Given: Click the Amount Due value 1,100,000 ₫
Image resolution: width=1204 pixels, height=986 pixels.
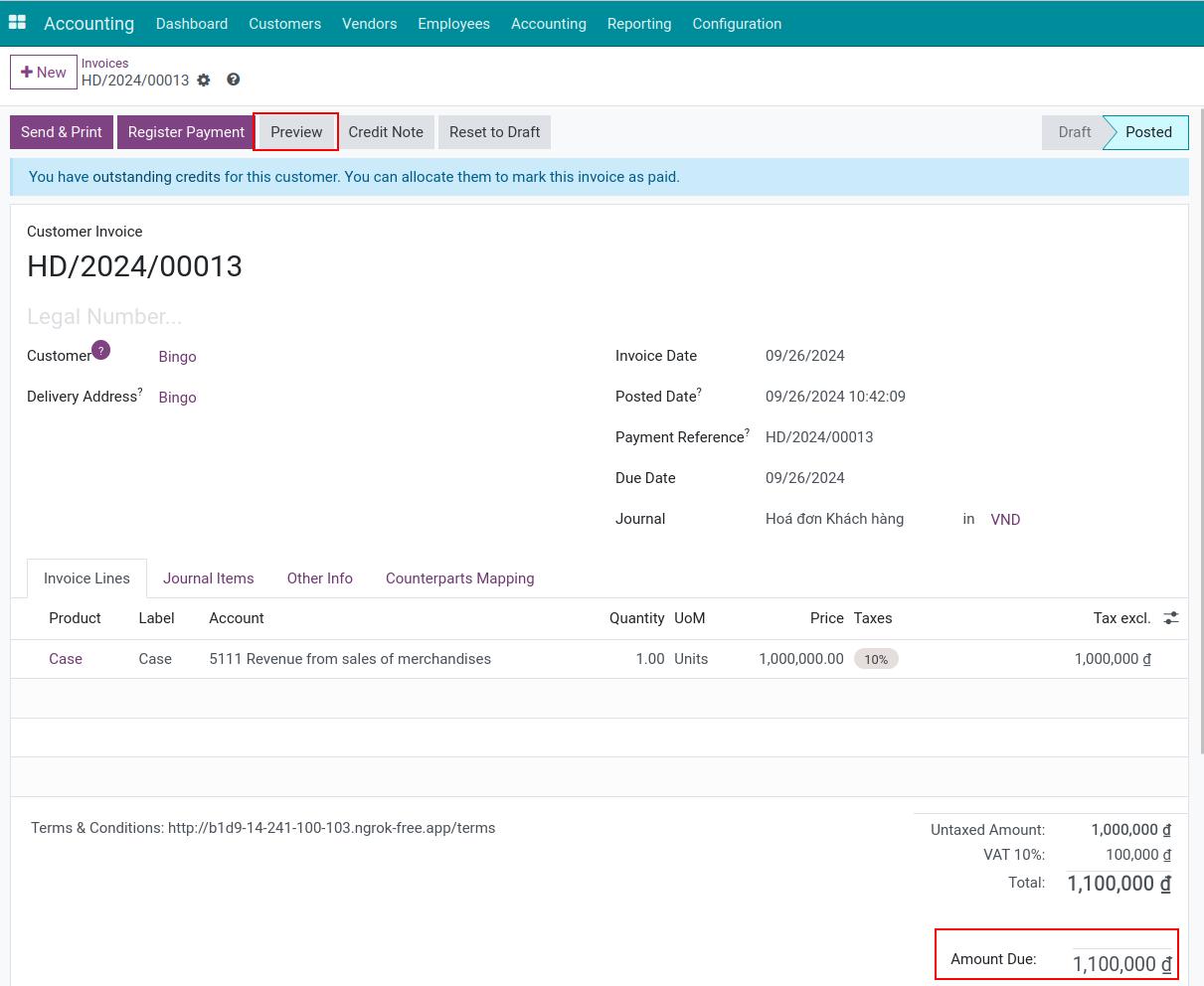Looking at the screenshot, I should pos(1121,964).
